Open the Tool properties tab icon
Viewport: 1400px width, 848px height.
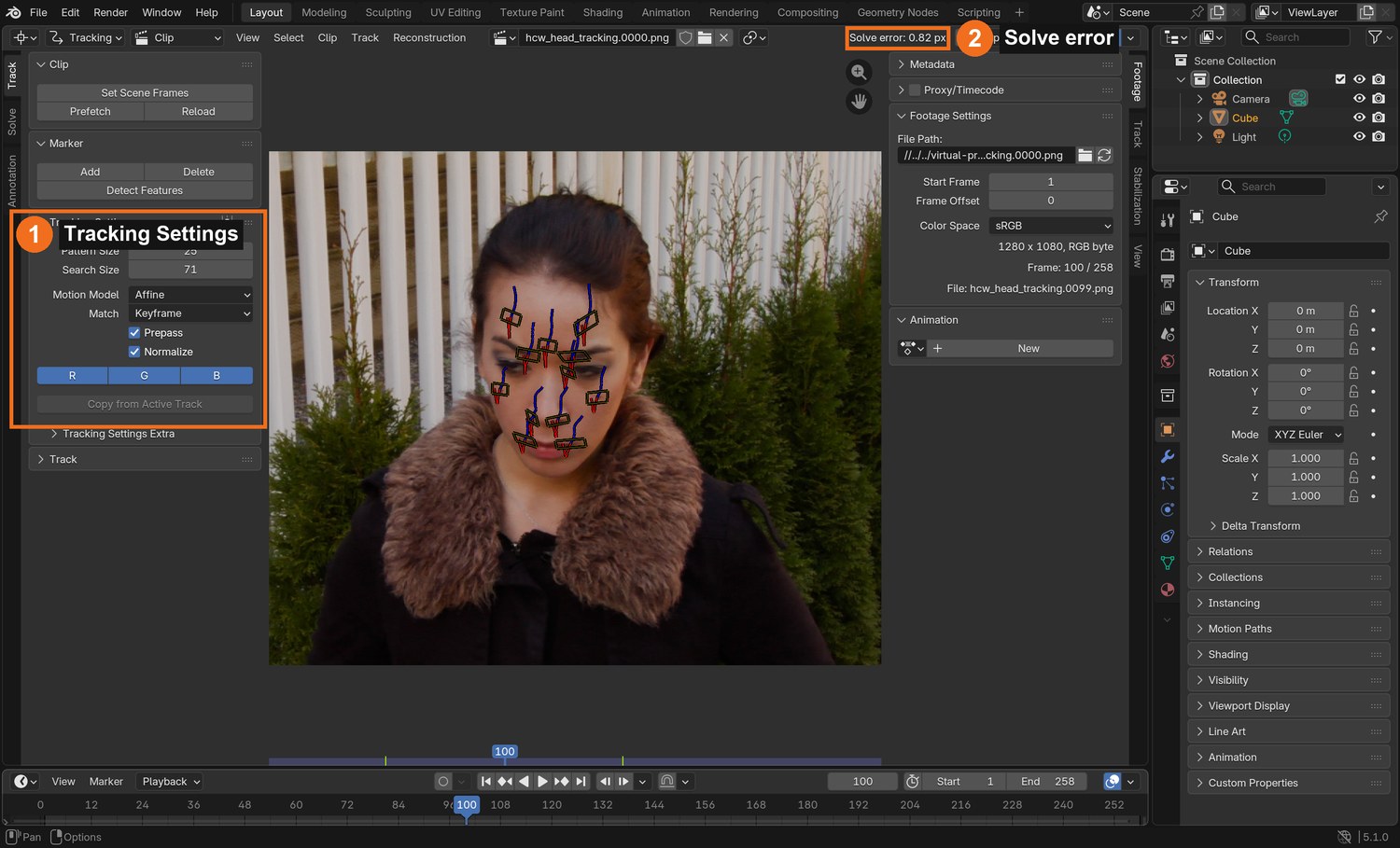1167,220
